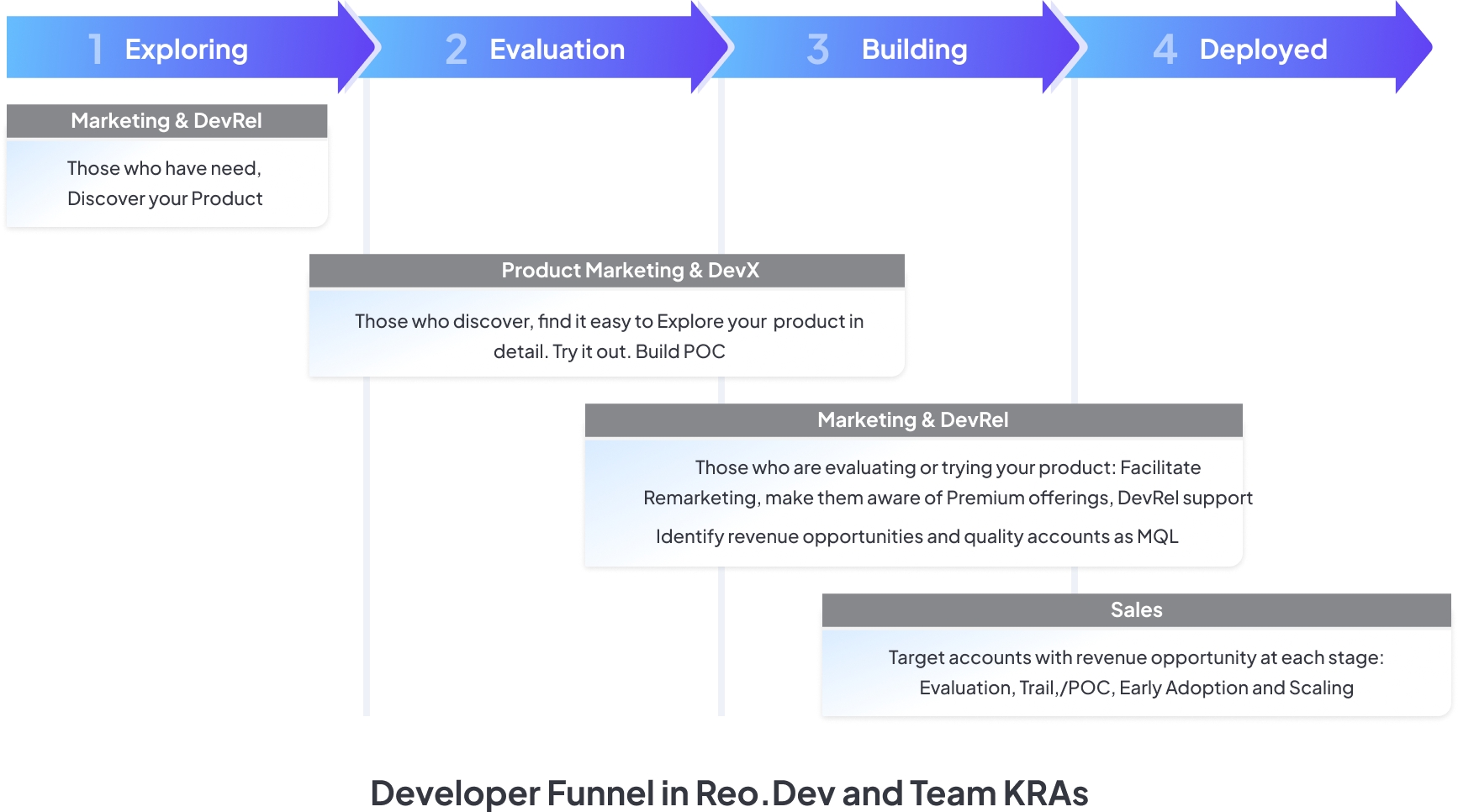Click the "Those who are evaluating" text line

pyautogui.click(x=948, y=468)
